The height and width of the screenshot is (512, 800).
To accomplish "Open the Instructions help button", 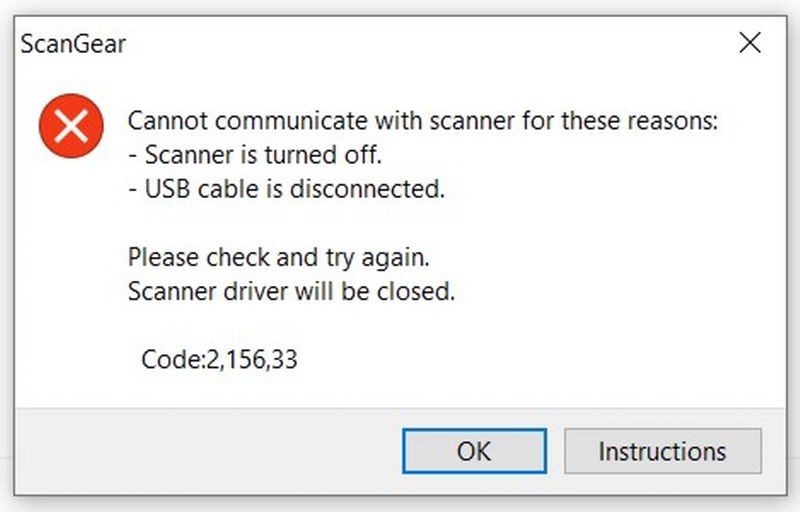I will pyautogui.click(x=662, y=451).
